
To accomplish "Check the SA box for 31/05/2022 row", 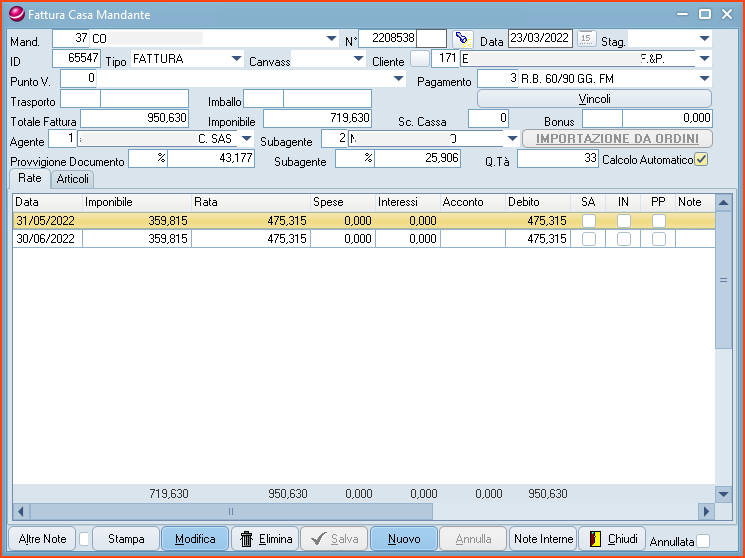I will tap(589, 221).
